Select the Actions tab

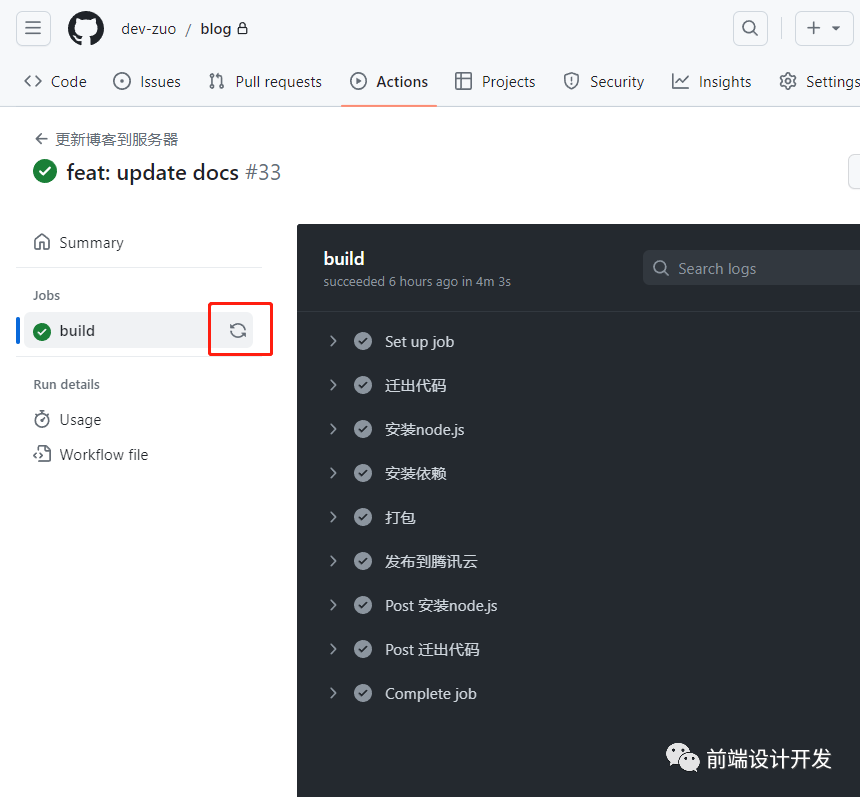pyautogui.click(x=389, y=82)
